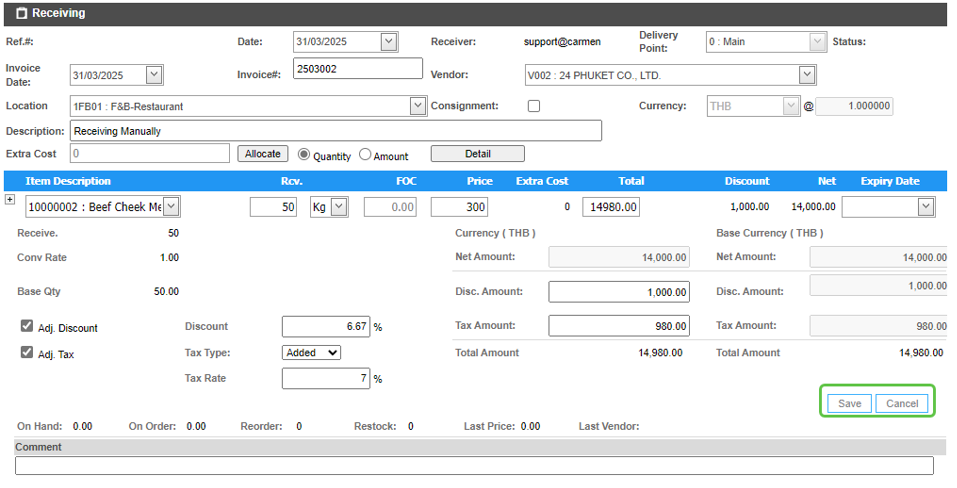Image resolution: width=957 pixels, height=488 pixels.
Task: Click the Comment text field
Action: 474,466
